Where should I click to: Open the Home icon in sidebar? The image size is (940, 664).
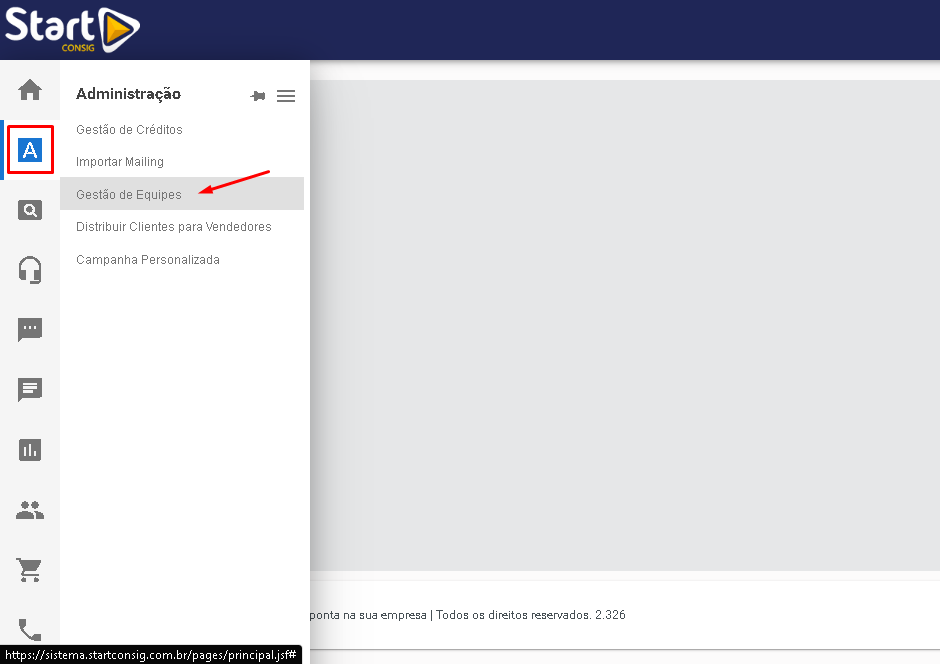click(x=30, y=90)
